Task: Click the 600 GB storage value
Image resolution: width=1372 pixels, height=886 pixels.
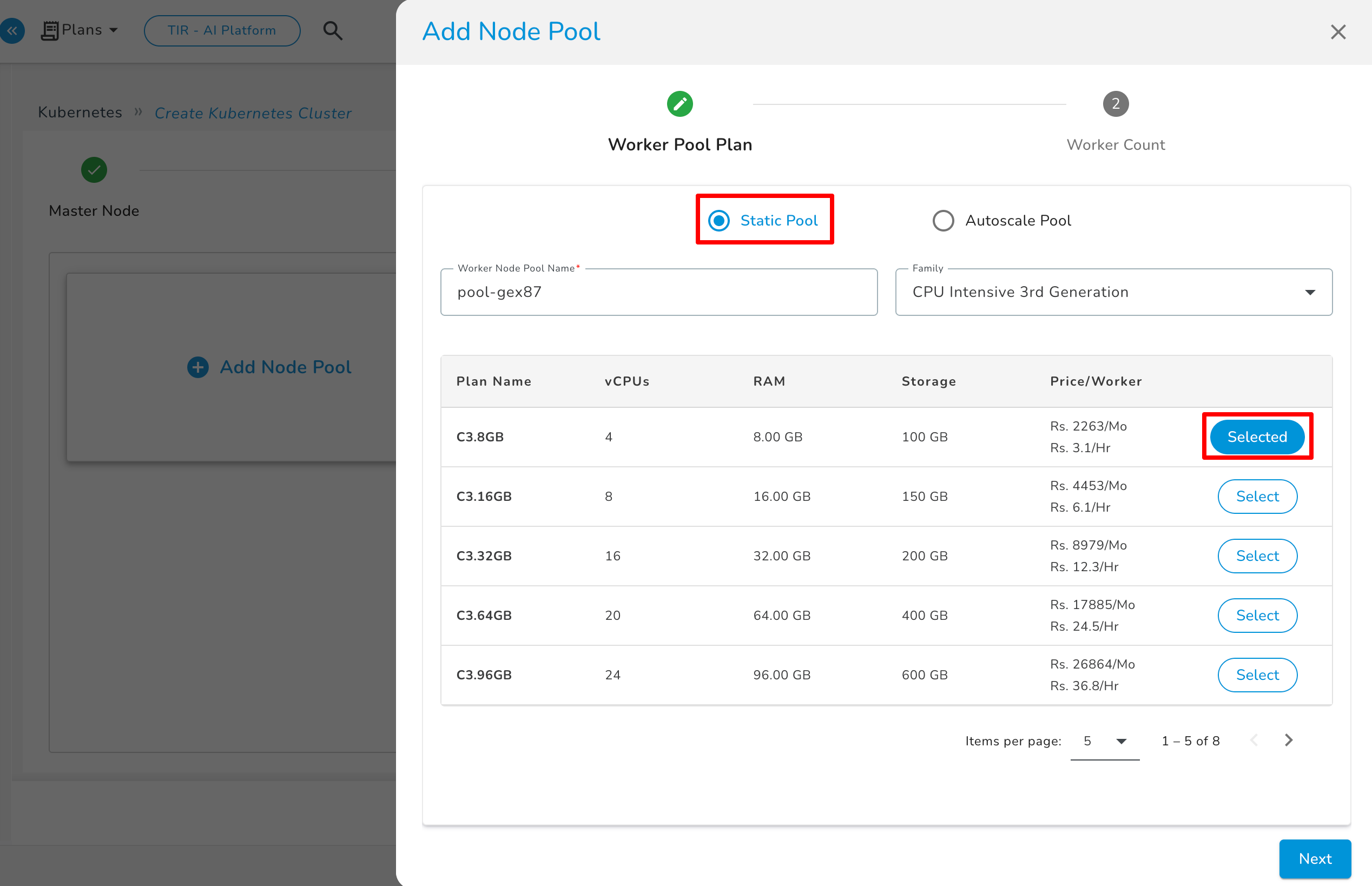Action: tap(925, 675)
